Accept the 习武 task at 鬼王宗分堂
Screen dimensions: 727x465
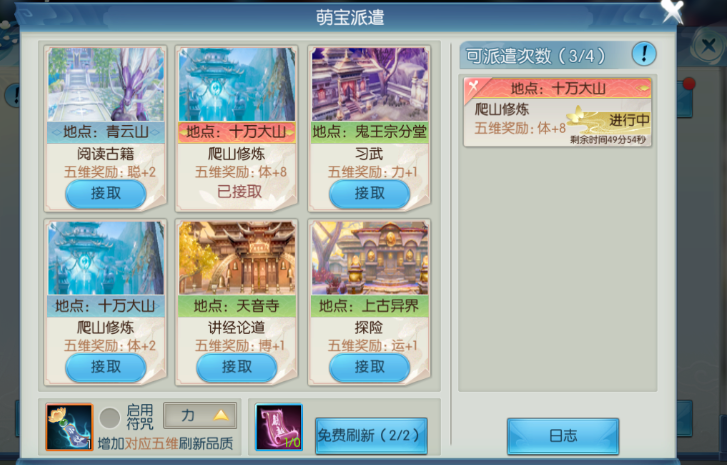pos(370,193)
